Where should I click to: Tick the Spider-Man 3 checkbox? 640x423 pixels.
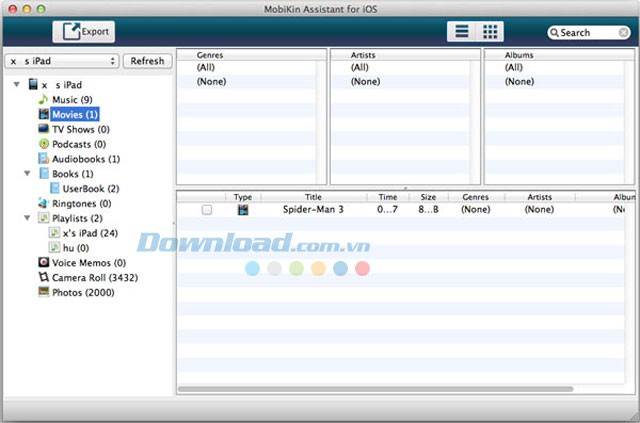206,210
